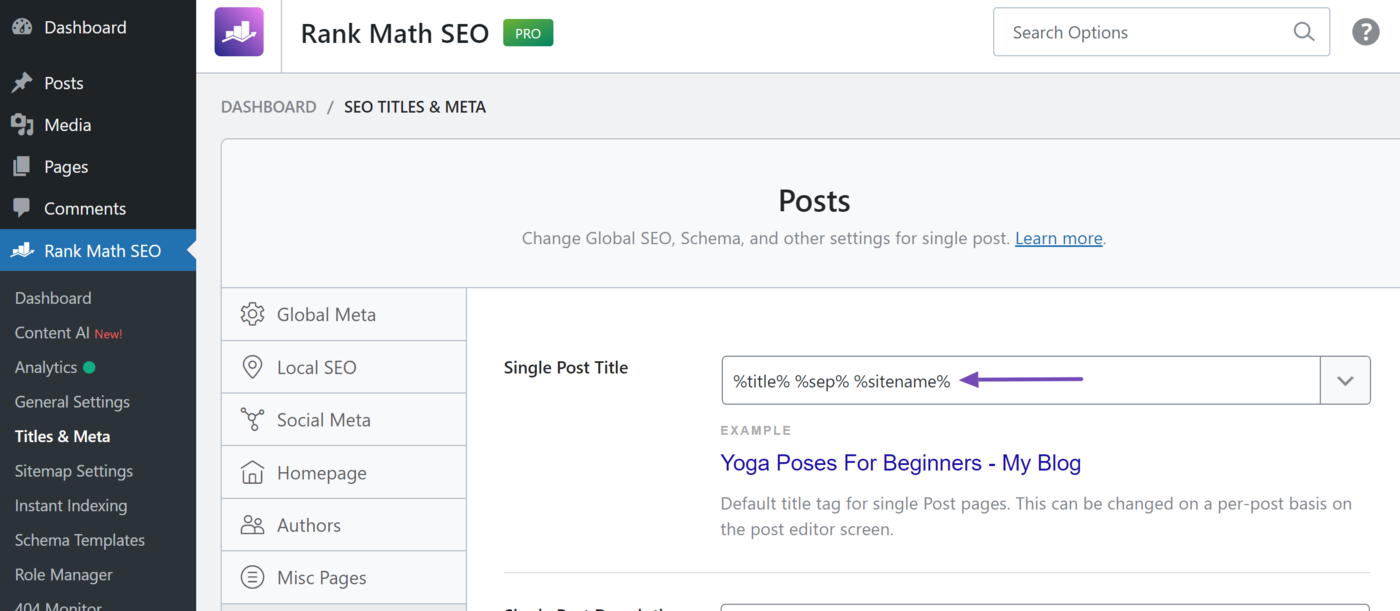This screenshot has height=611, width=1400.
Task: Open General Settings submenu link
Action: click(72, 402)
